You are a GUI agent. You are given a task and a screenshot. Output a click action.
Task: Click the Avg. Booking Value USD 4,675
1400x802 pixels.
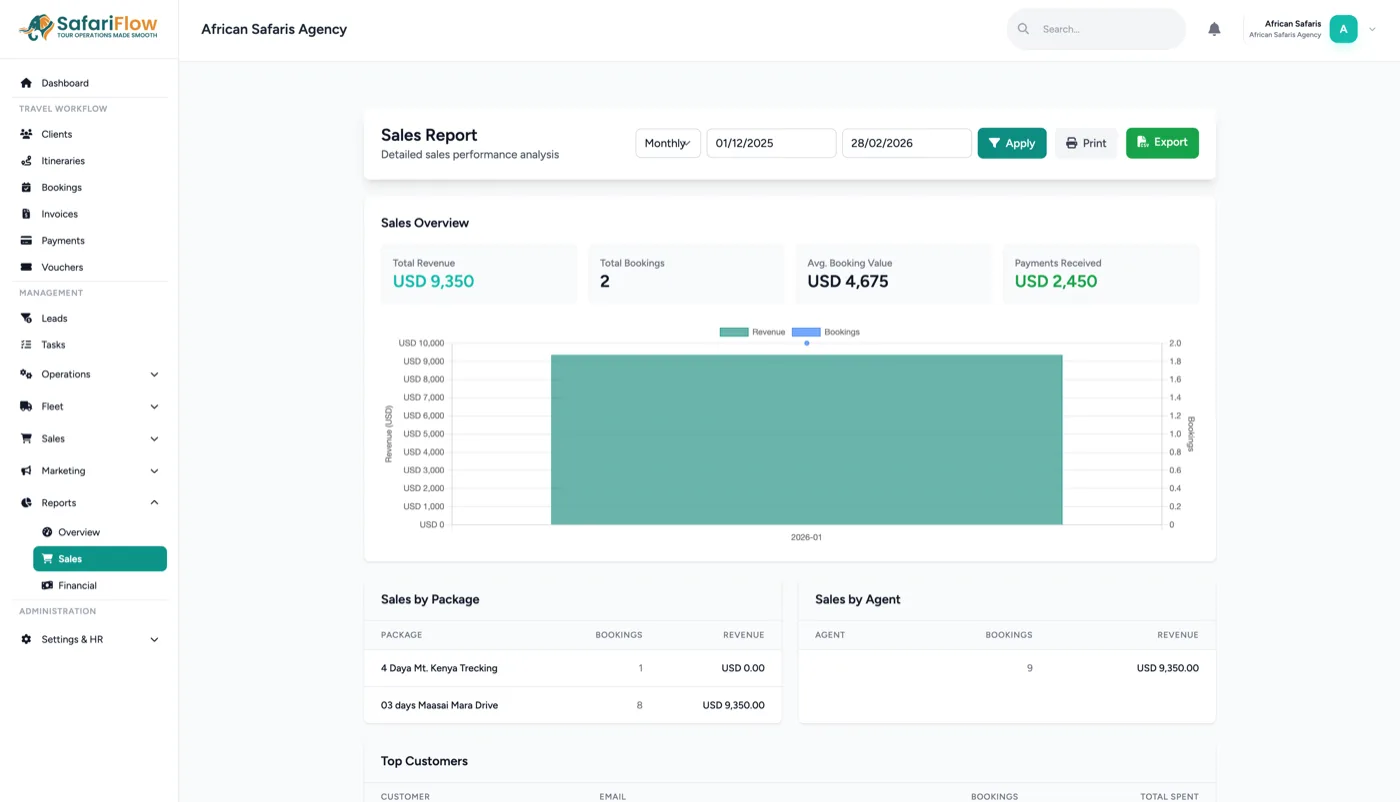pos(848,281)
